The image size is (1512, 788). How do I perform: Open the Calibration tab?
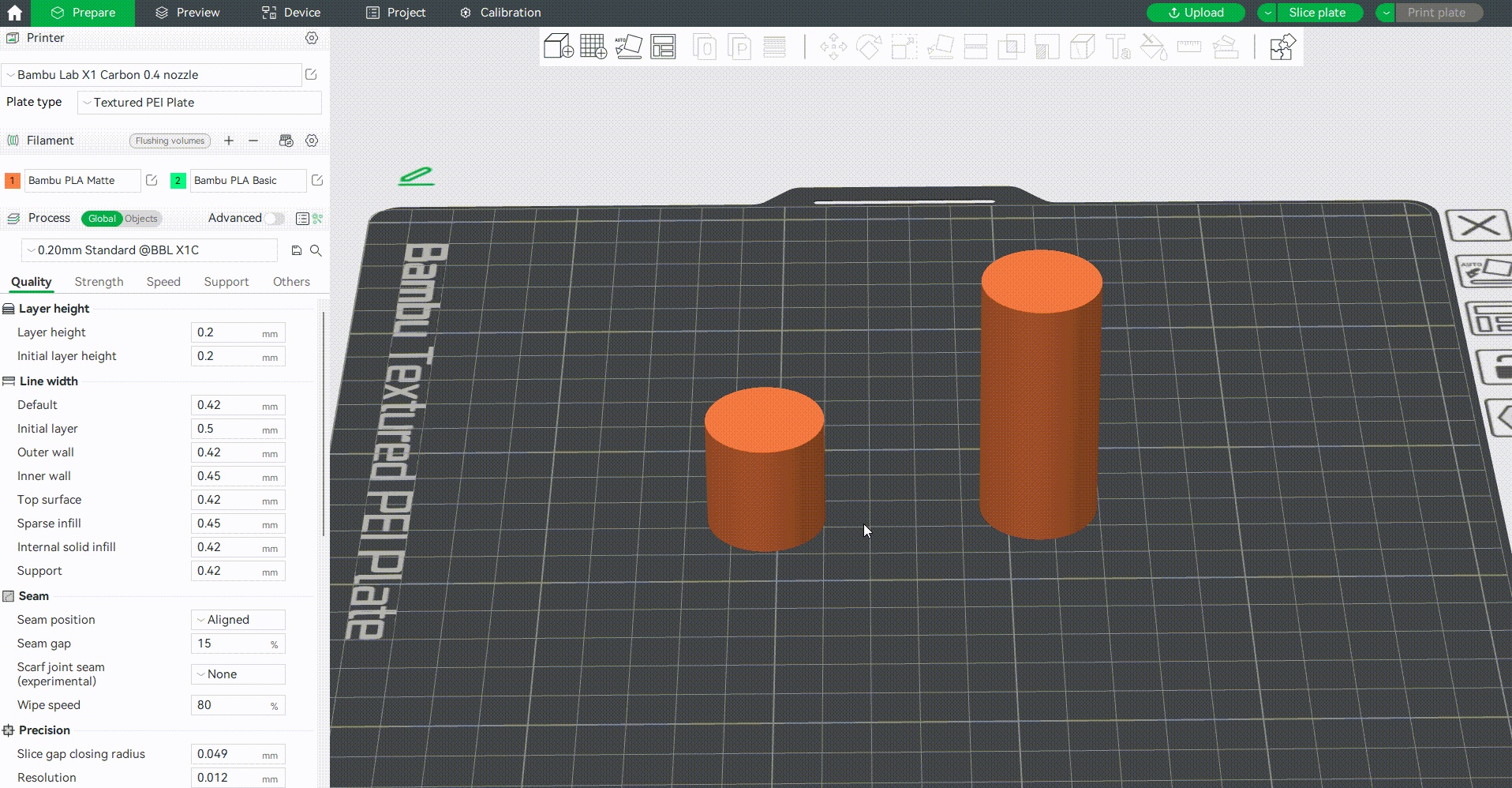[500, 13]
